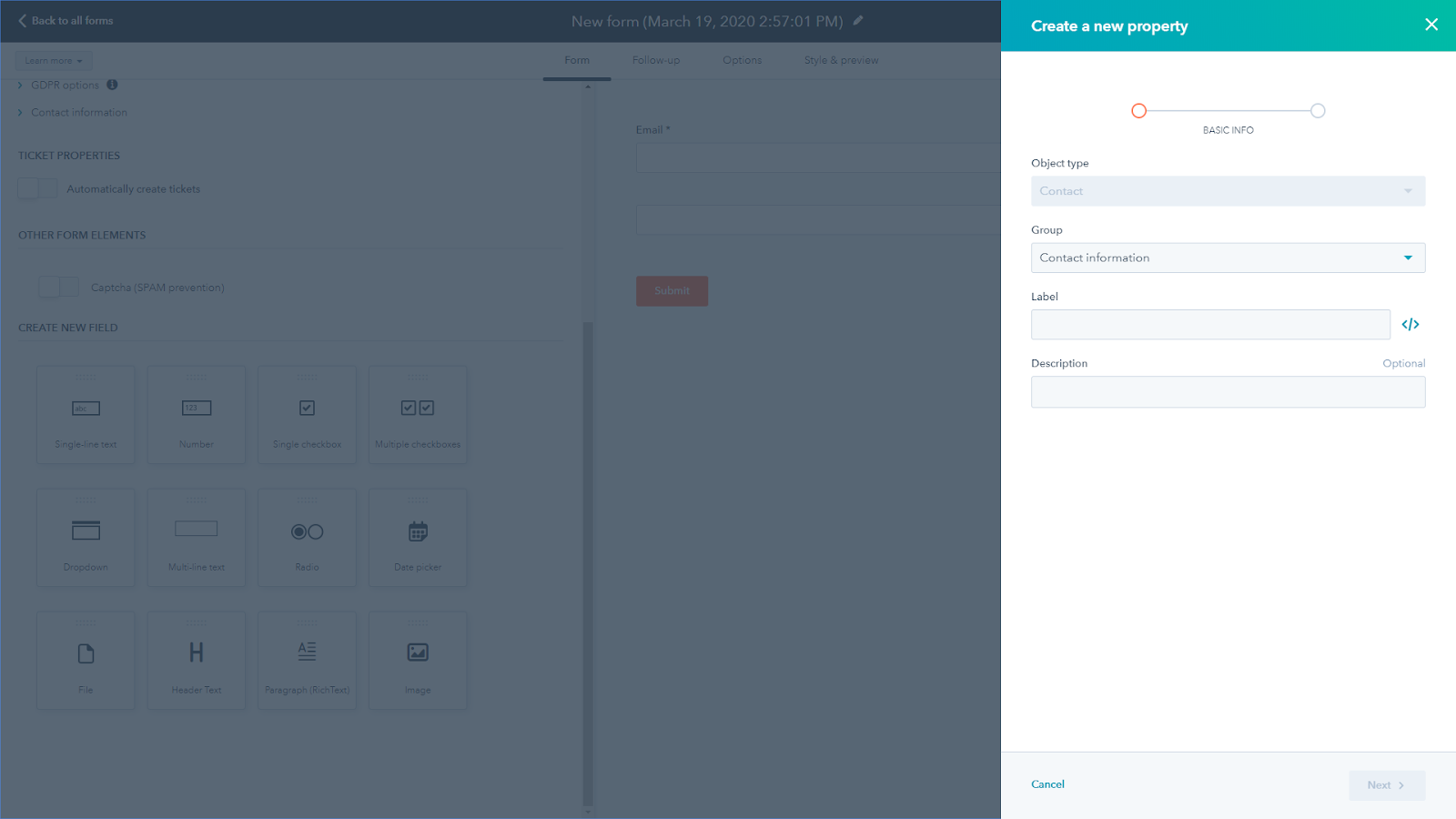This screenshot has width=1456, height=819.
Task: Insert personalization token via code icon
Action: tap(1410, 325)
